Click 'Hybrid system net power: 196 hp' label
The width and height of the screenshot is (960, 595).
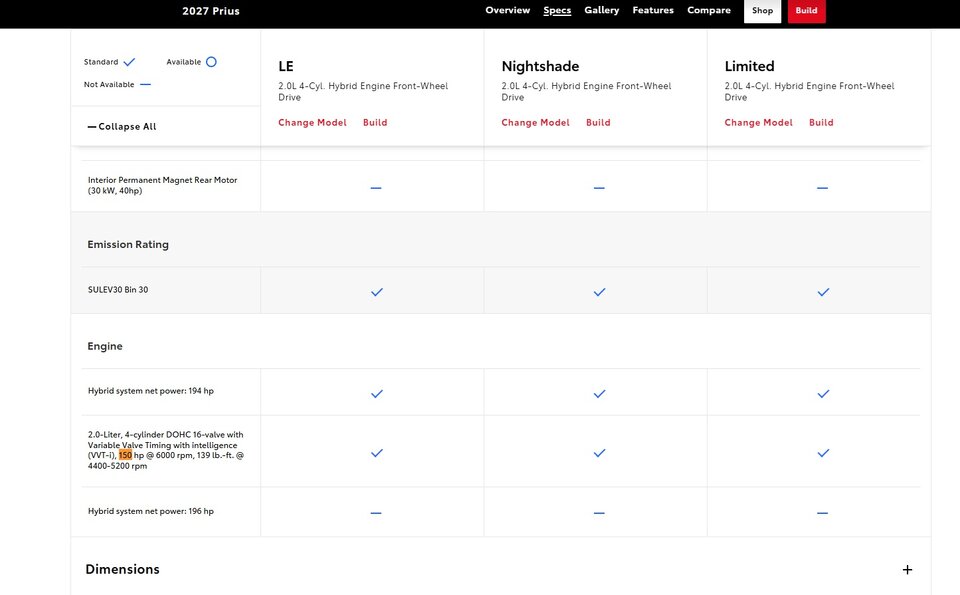coord(151,511)
